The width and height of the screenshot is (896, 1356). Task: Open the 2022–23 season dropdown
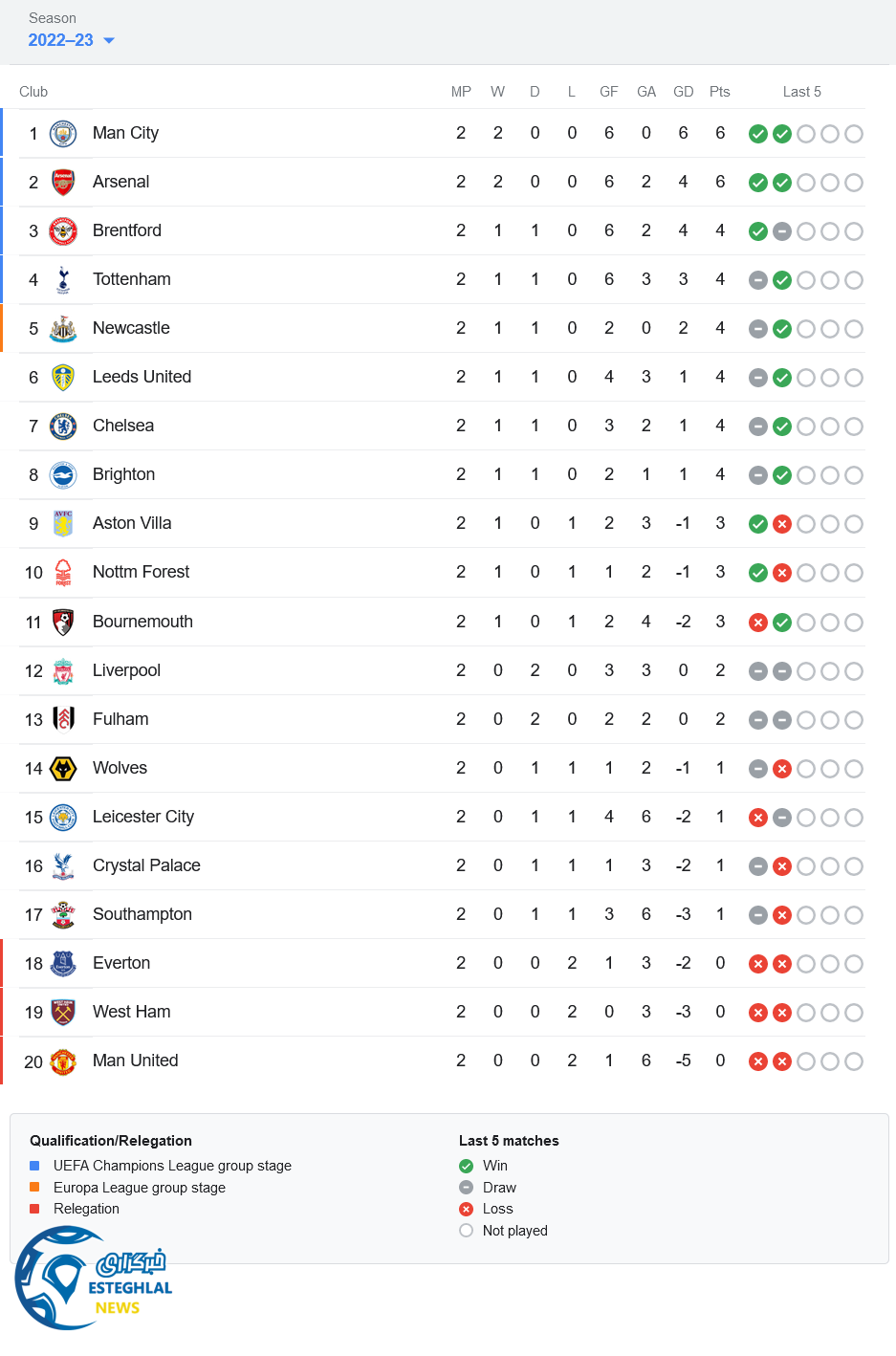point(72,40)
